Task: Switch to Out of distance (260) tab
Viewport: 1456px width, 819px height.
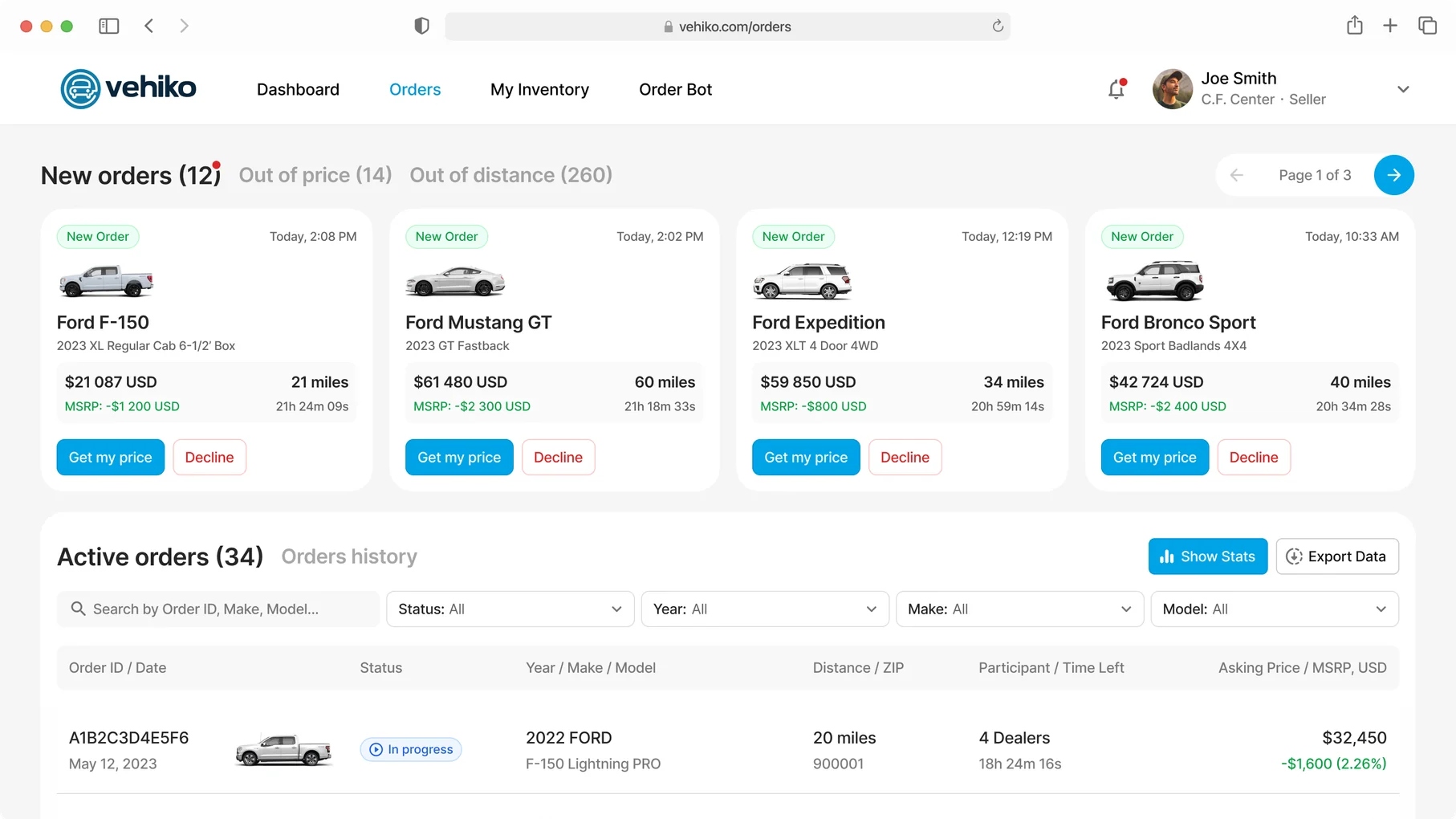Action: pos(511,175)
